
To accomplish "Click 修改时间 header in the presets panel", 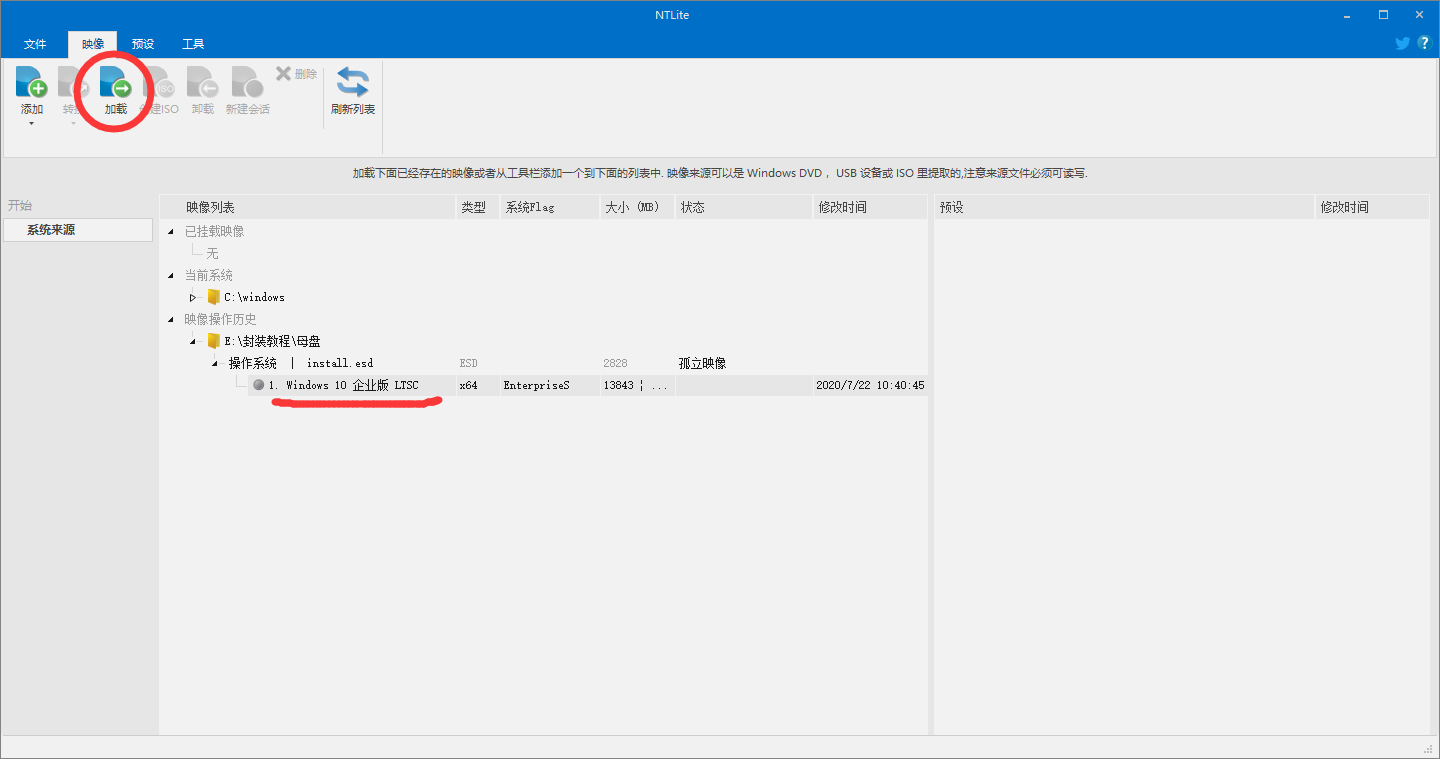I will pos(1372,207).
